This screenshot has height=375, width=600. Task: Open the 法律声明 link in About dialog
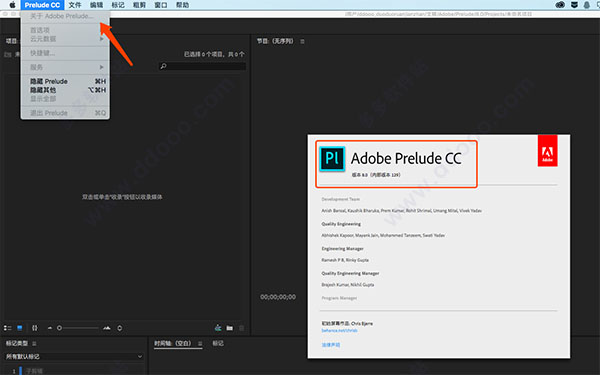[x=331, y=345]
